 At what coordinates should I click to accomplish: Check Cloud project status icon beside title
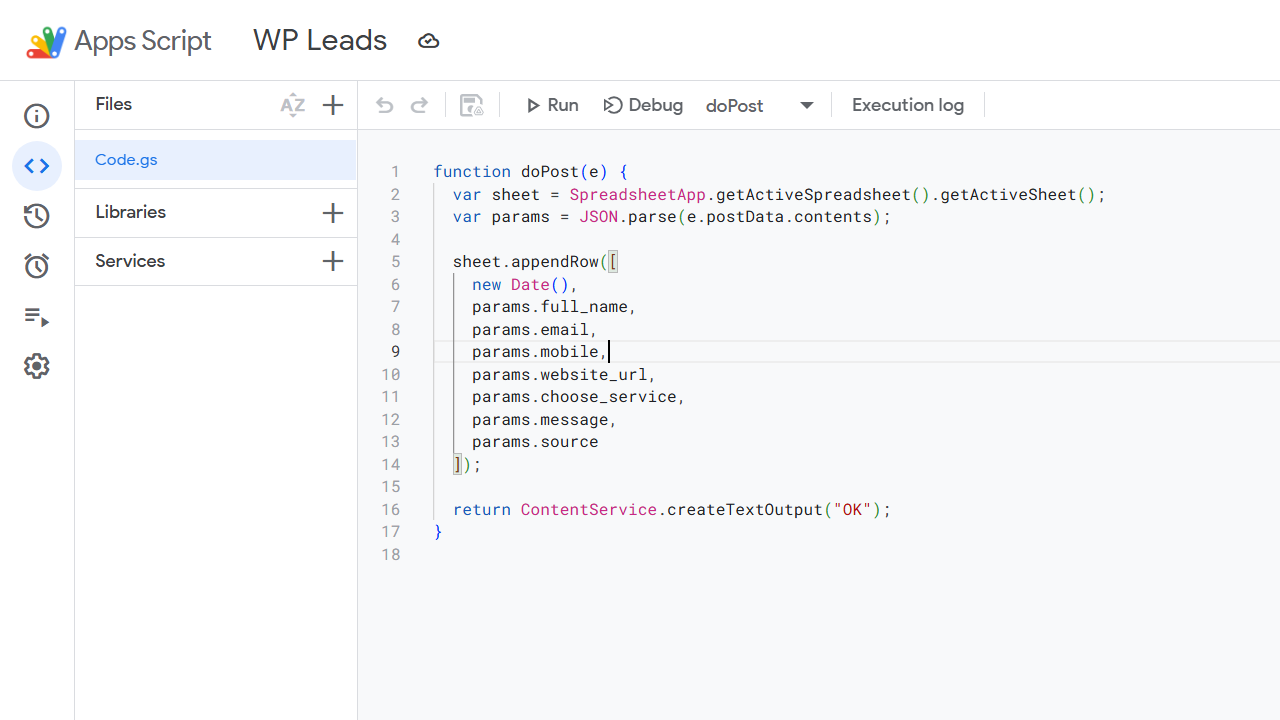[x=428, y=41]
